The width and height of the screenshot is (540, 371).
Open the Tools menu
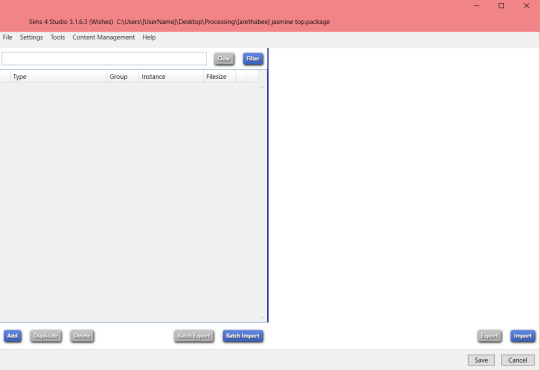[58, 37]
